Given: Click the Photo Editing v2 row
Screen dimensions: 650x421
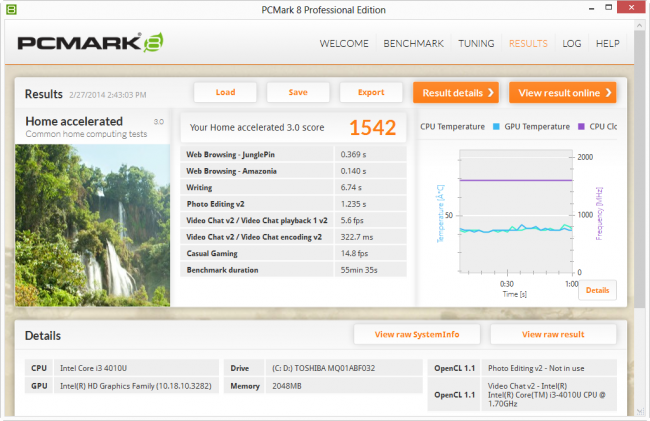Looking at the screenshot, I should point(293,204).
